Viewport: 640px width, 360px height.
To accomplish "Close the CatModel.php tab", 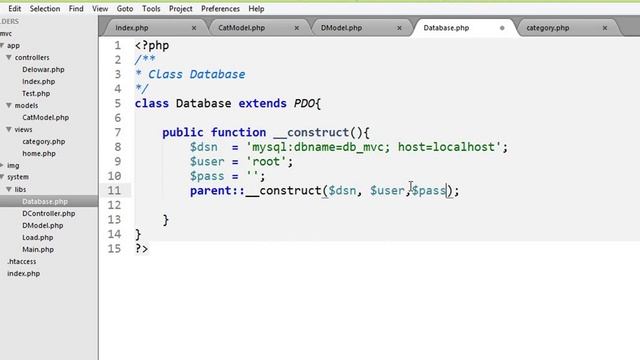I will coord(297,28).
